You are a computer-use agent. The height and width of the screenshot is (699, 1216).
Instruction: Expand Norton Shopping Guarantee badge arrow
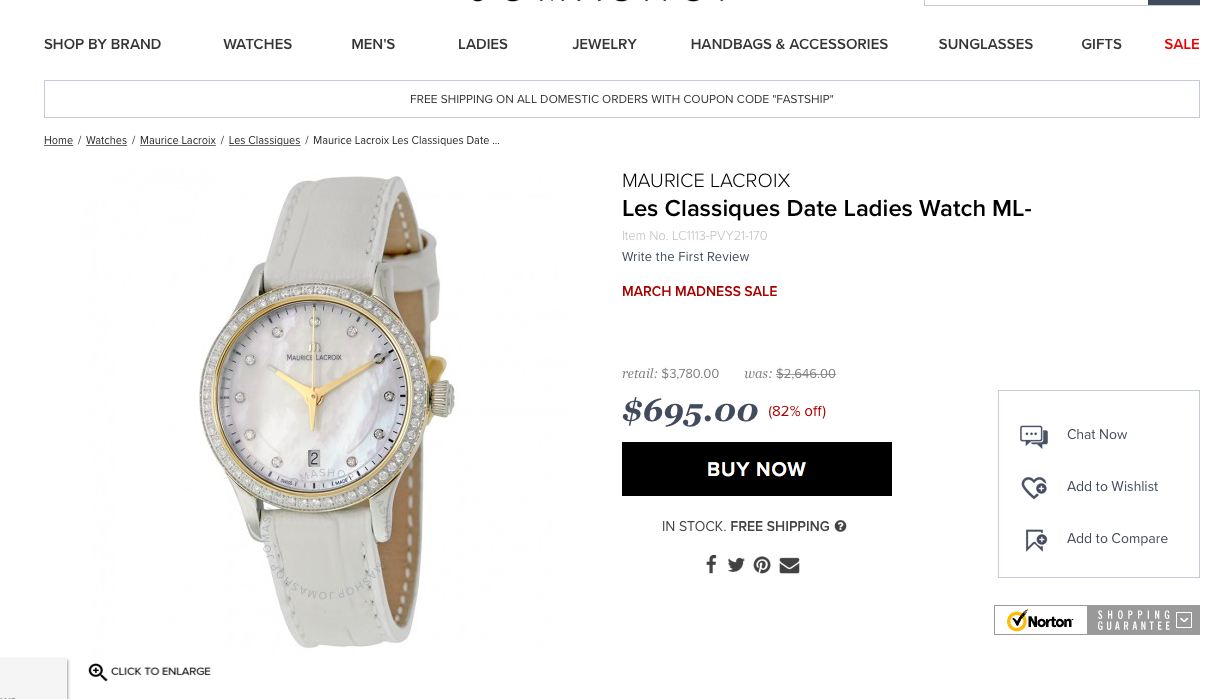(x=1184, y=620)
